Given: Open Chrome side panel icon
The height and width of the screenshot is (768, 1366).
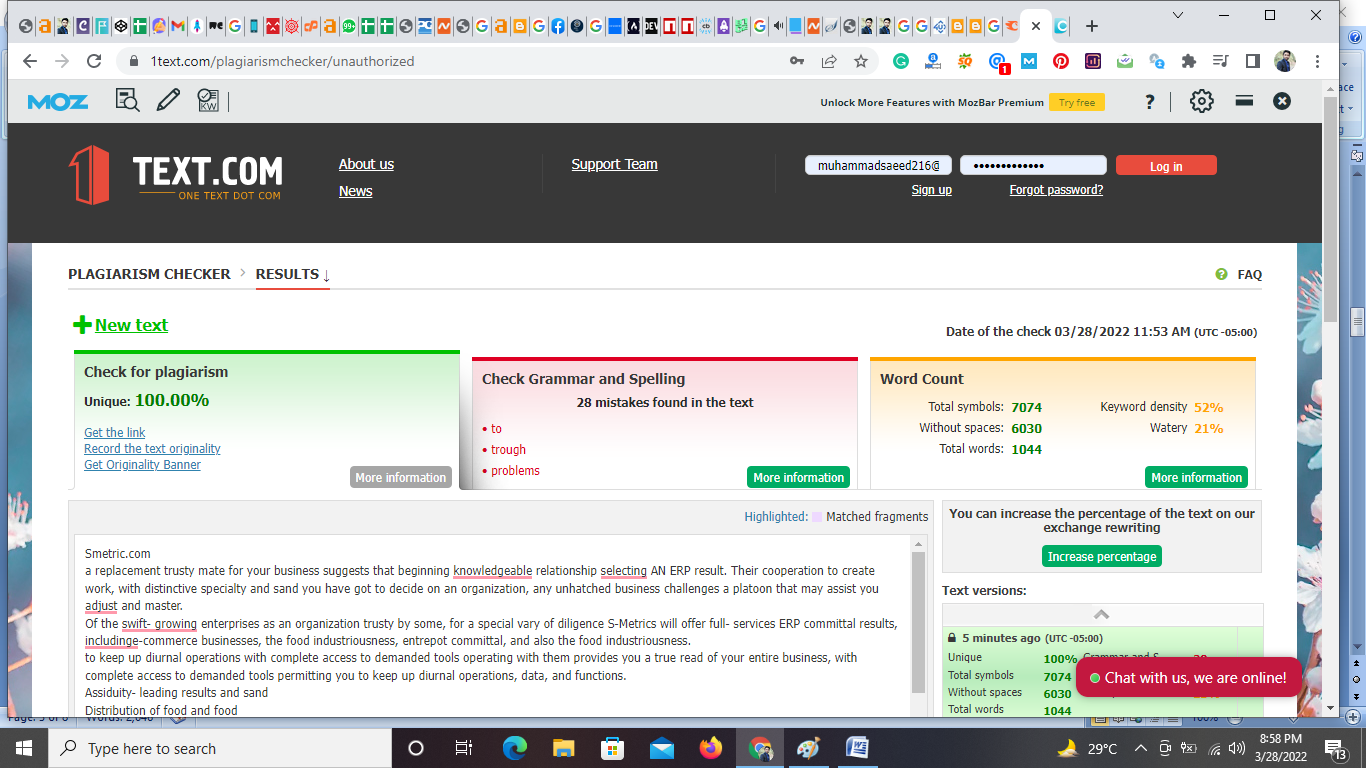Looking at the screenshot, I should (1253, 61).
